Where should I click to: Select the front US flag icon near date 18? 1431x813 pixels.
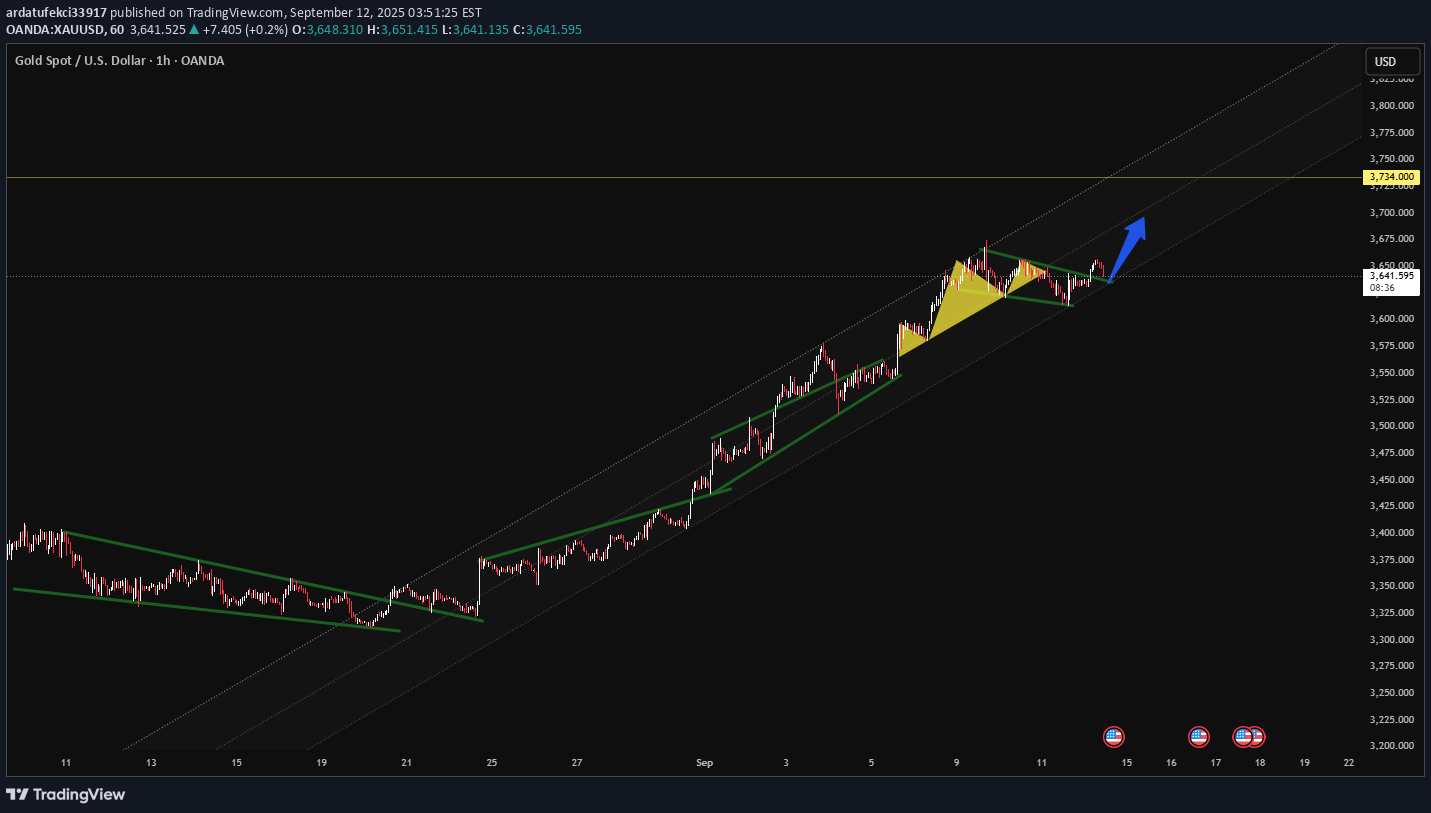[x=1243, y=737]
